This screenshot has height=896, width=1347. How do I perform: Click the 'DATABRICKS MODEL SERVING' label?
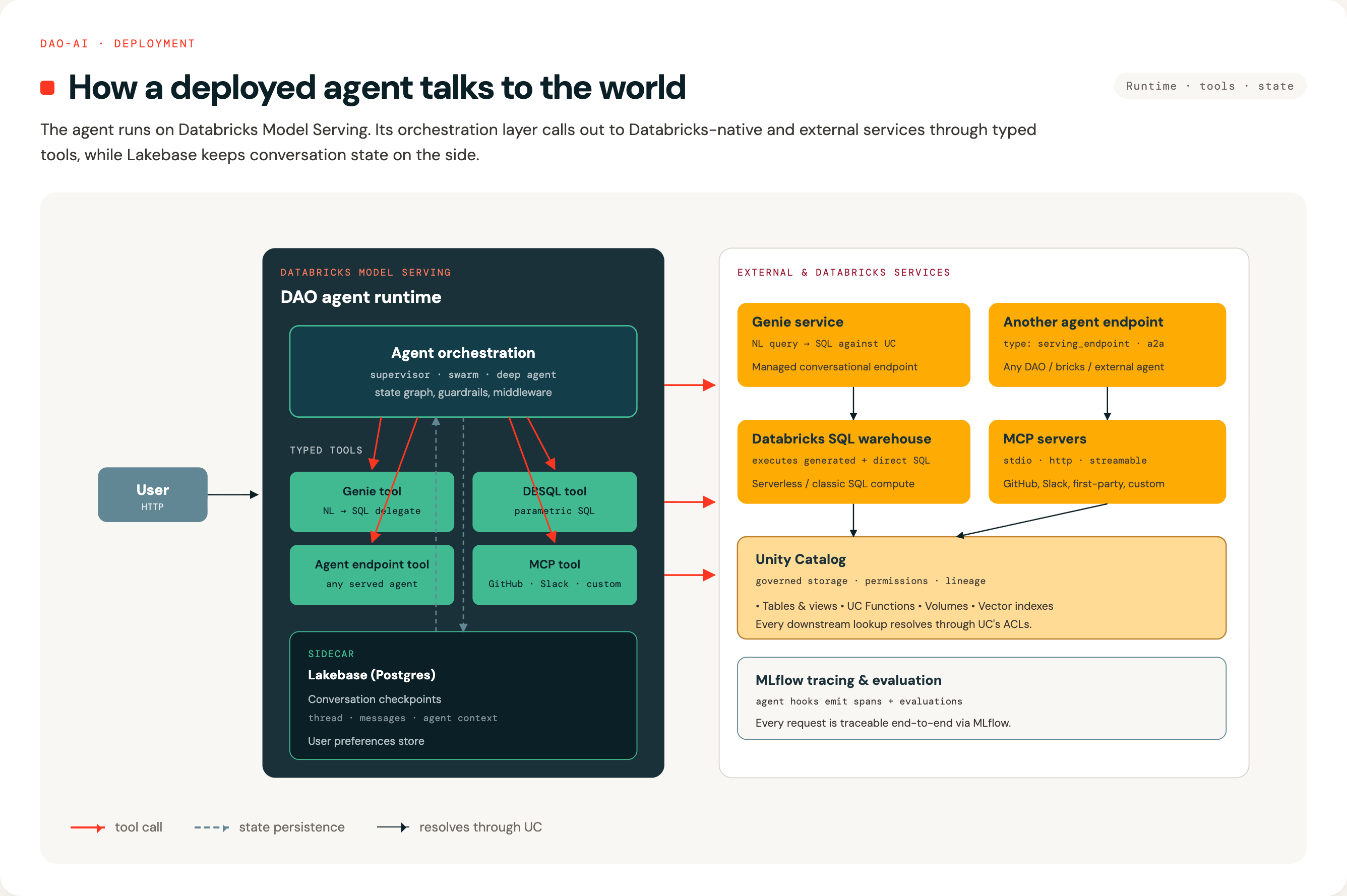pyautogui.click(x=366, y=273)
